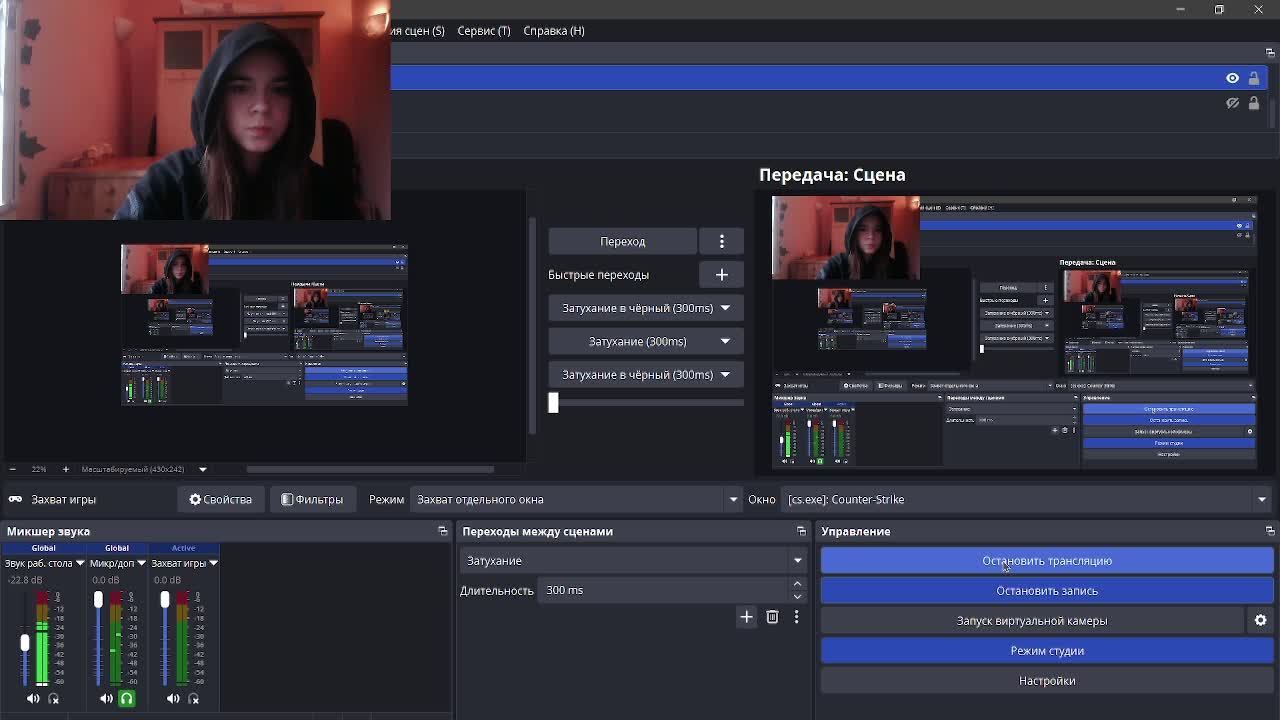Undock the sources panel at top right
Screen dimensions: 1280x720
[x=1270, y=53]
